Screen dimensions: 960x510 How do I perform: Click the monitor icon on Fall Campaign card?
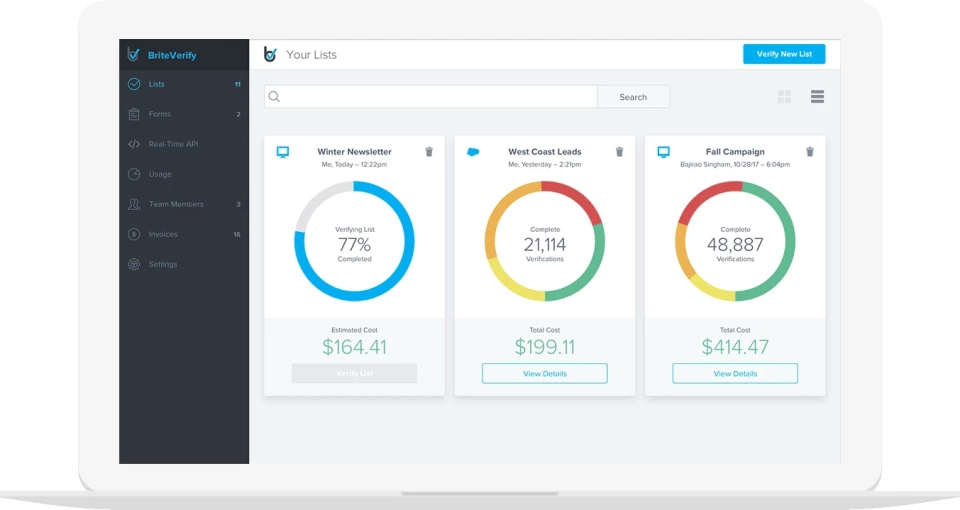click(663, 152)
